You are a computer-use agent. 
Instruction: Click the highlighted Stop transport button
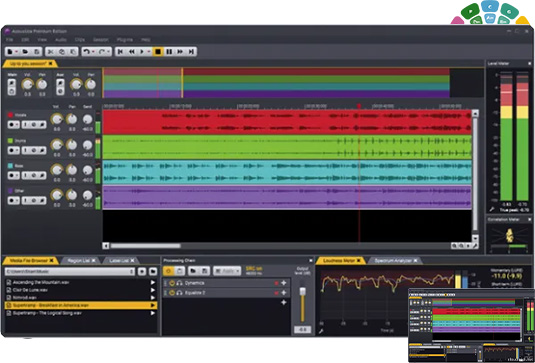coord(158,52)
